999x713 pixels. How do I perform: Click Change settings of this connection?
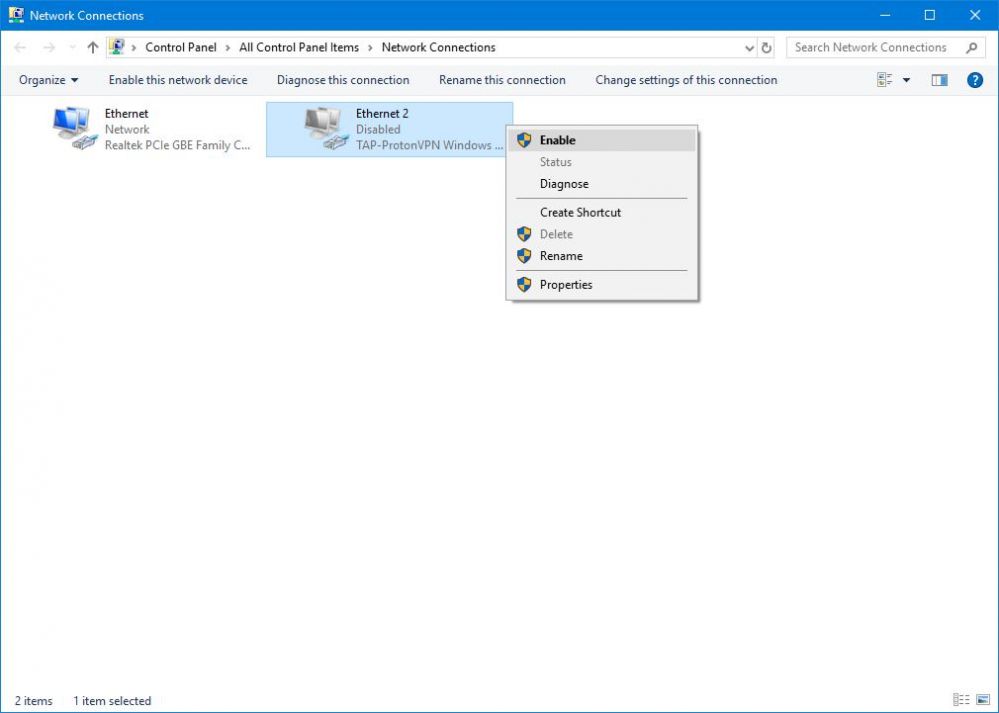(686, 80)
